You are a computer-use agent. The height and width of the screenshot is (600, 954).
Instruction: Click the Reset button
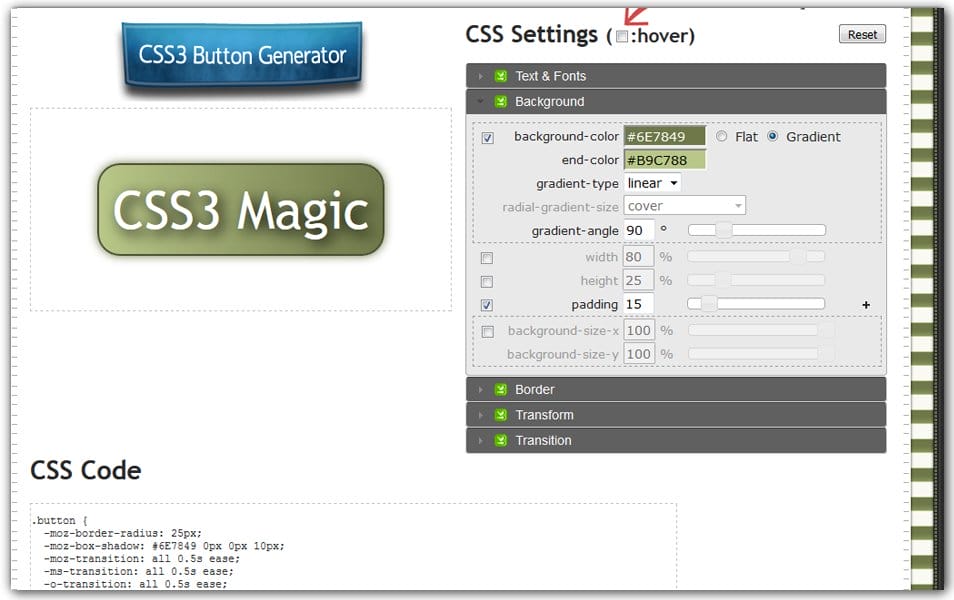(861, 33)
